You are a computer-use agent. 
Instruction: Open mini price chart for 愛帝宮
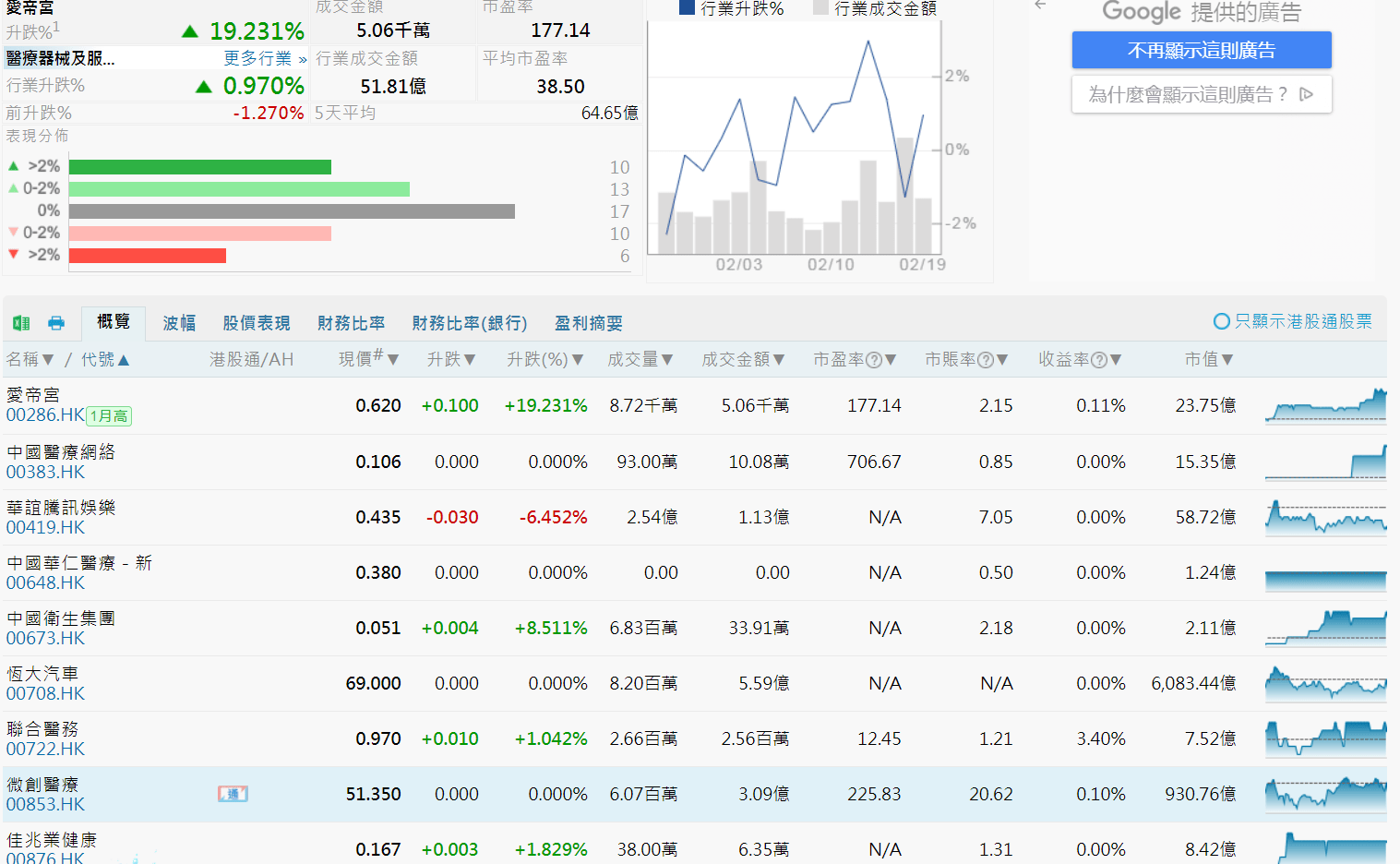click(x=1325, y=405)
